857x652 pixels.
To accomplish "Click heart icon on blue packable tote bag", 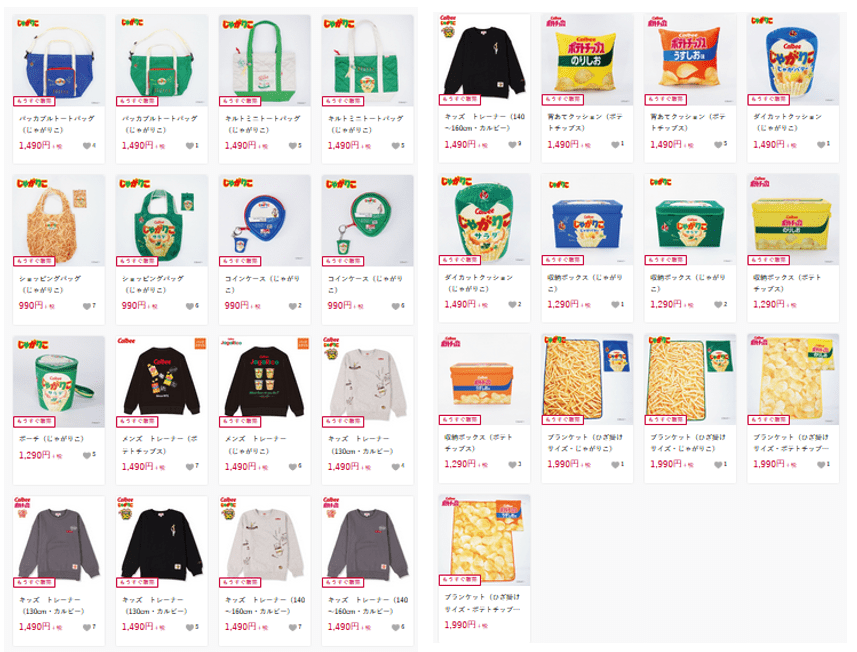I will [x=86, y=146].
